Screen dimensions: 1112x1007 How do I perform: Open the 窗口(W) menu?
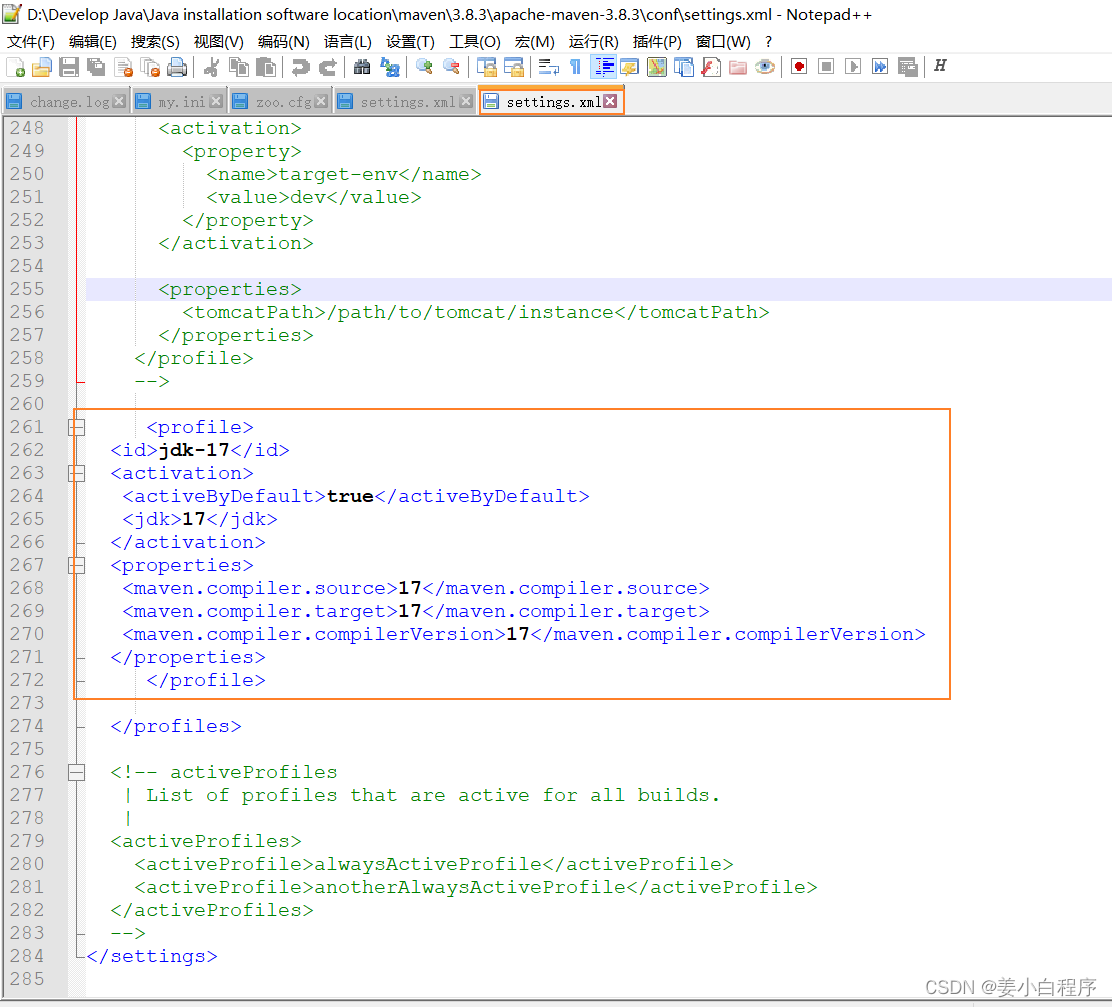723,42
